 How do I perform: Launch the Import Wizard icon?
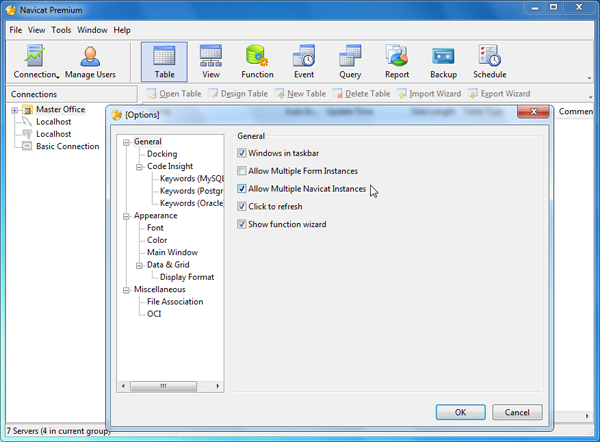(402, 94)
